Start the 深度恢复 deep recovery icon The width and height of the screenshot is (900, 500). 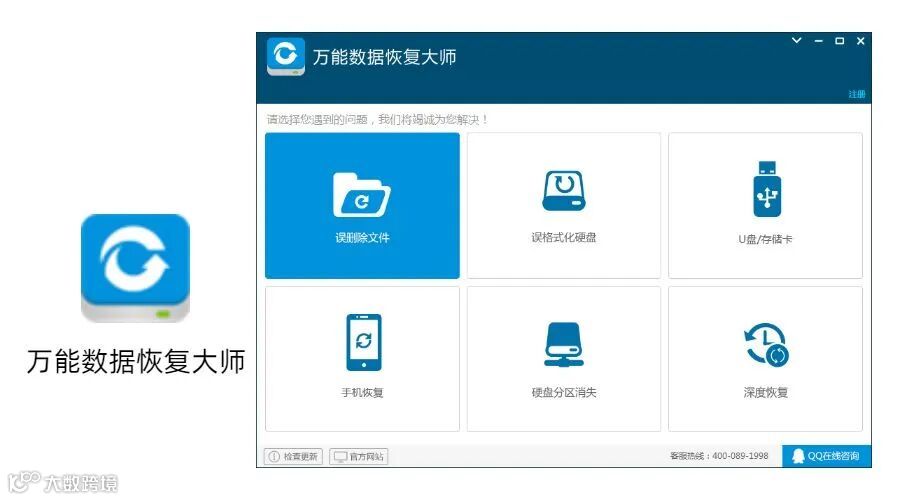click(767, 344)
